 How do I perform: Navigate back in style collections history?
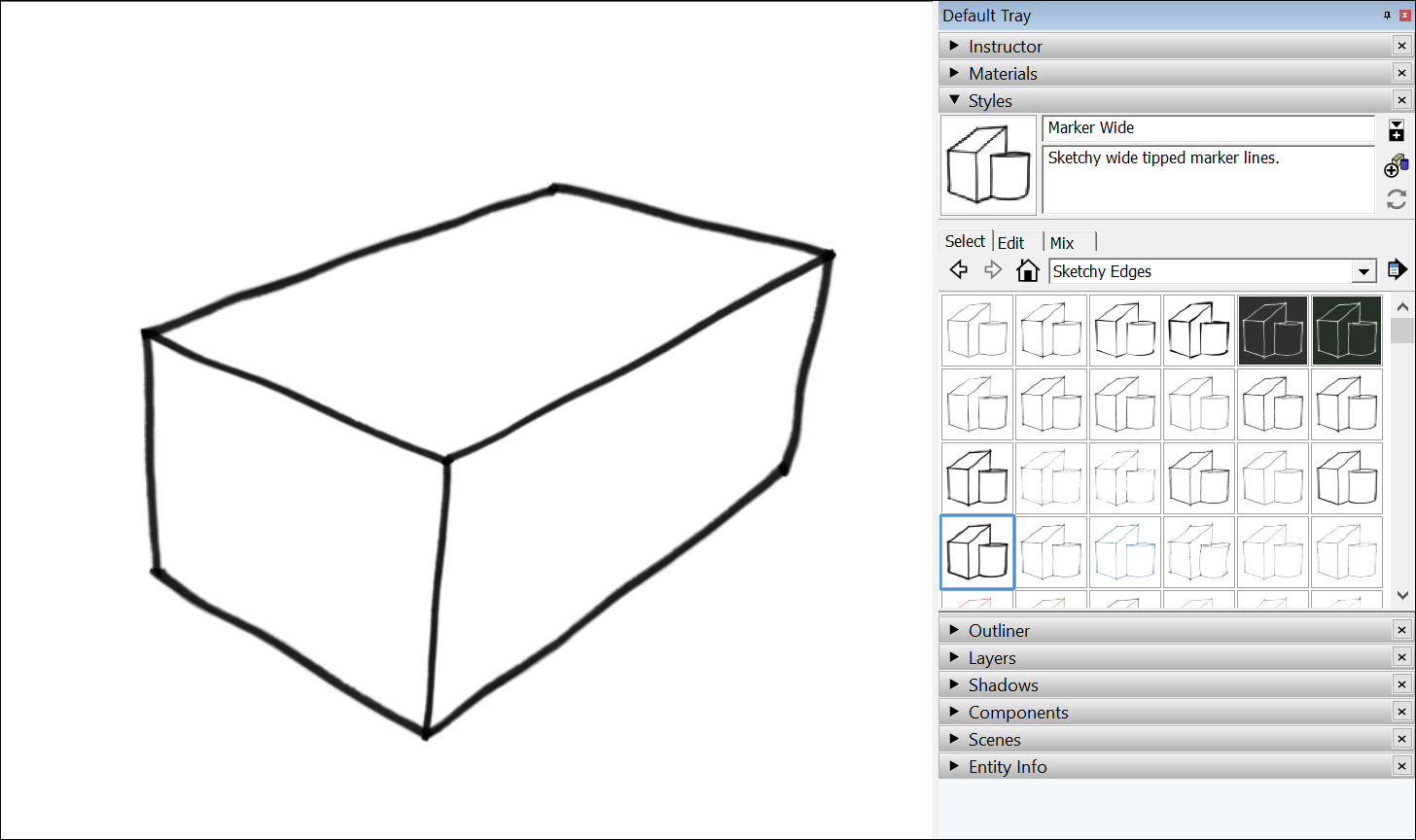pos(958,269)
